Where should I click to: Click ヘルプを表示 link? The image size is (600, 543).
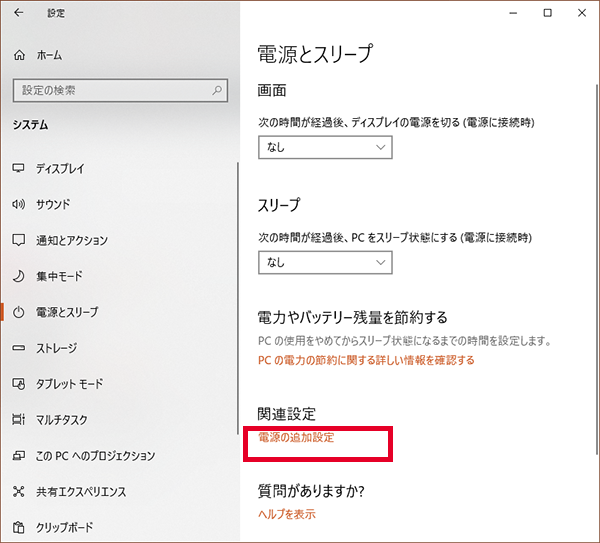point(287,514)
